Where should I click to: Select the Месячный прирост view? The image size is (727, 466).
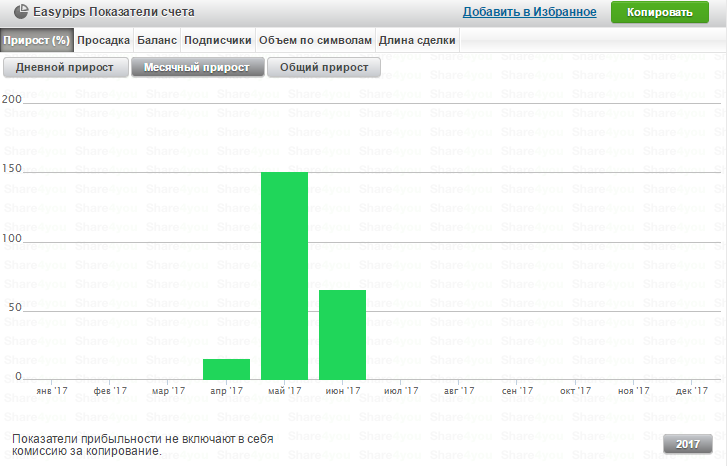coord(198,68)
